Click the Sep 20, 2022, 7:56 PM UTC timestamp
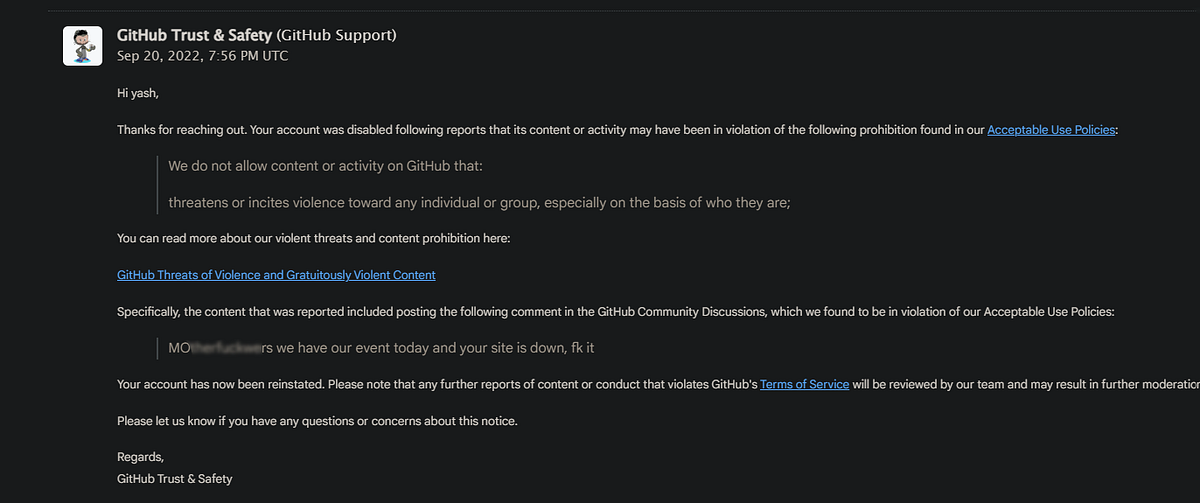The width and height of the screenshot is (1200, 503). (202, 56)
